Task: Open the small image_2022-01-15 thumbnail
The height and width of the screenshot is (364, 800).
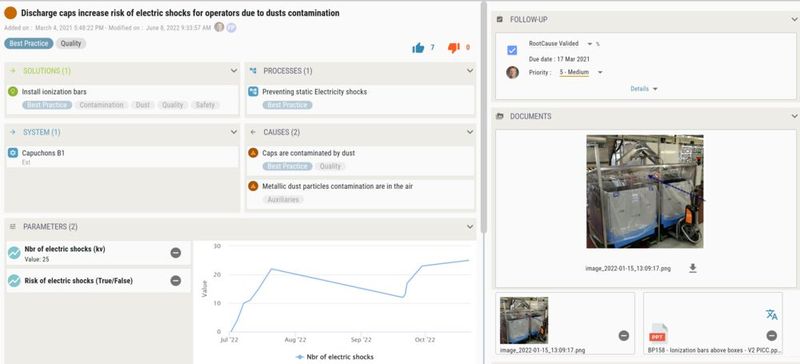Action: [524, 320]
